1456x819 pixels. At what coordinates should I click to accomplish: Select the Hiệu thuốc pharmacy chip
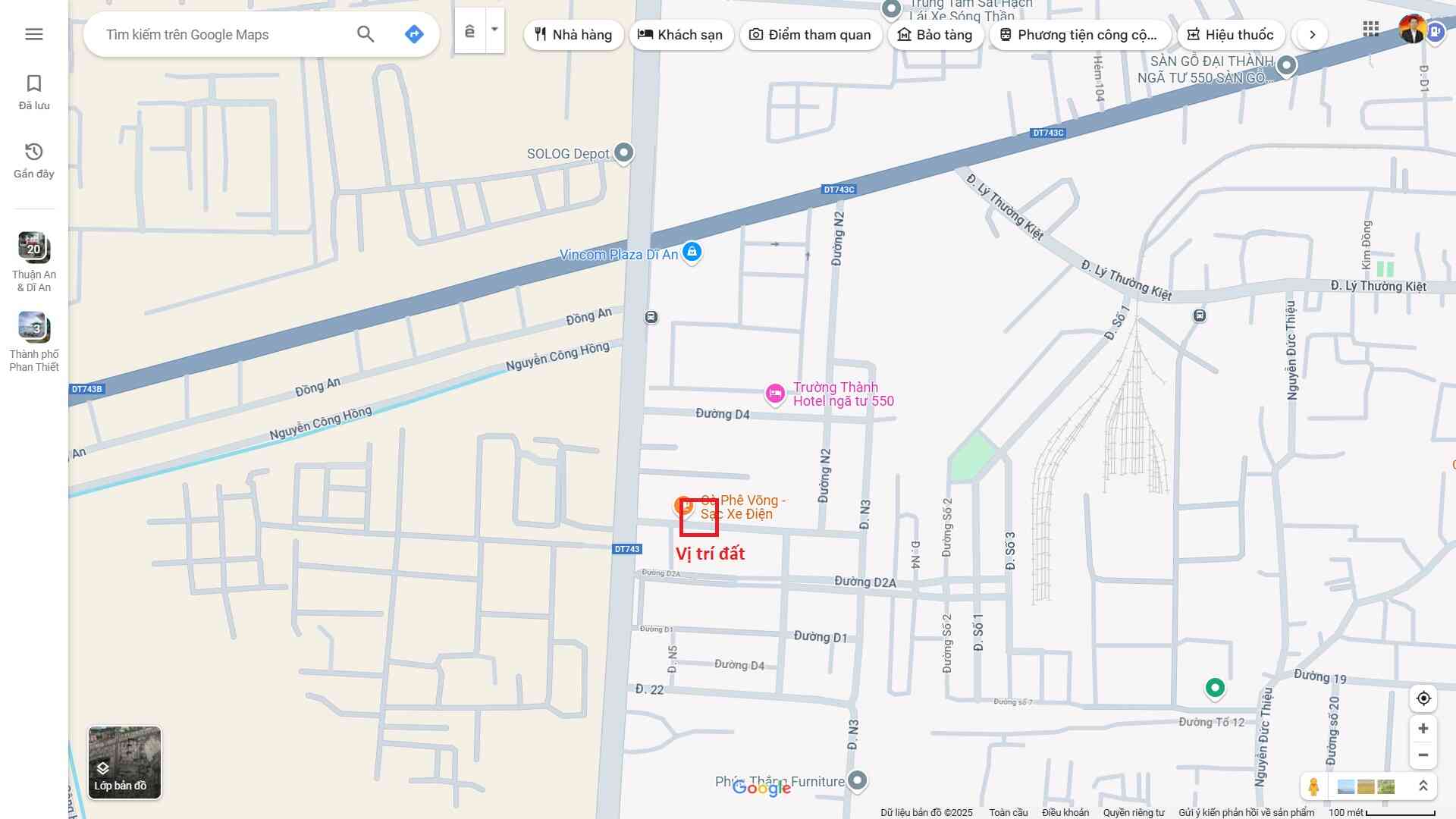[1230, 35]
